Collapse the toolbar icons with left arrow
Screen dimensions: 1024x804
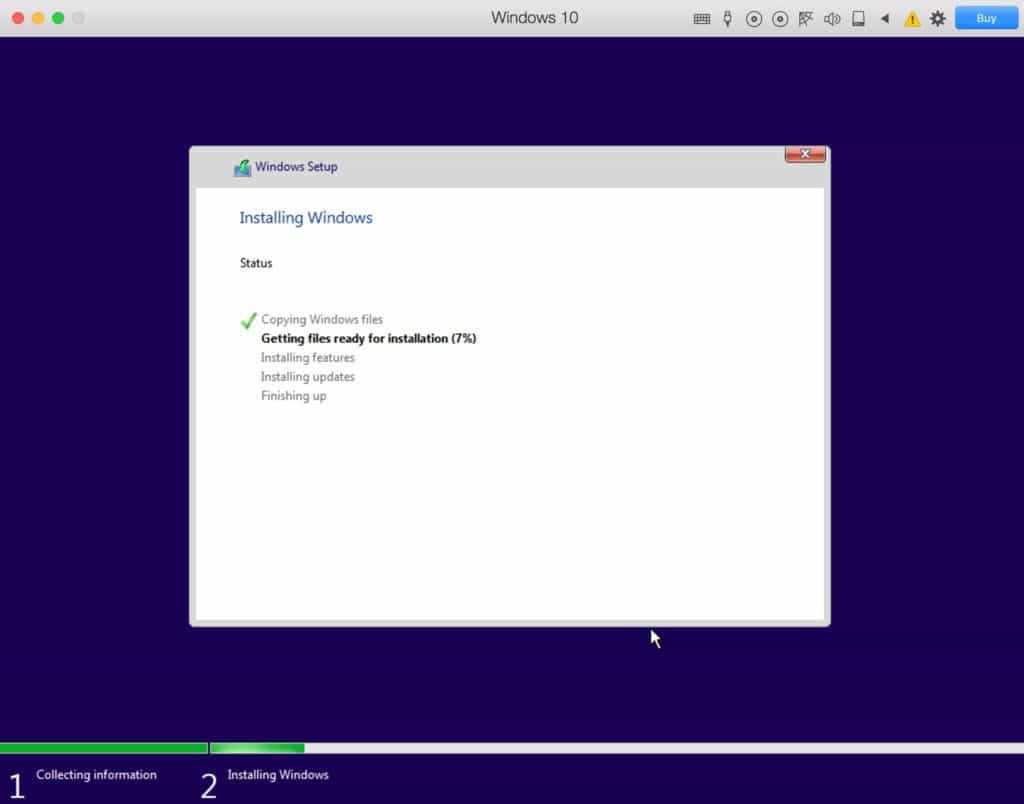pyautogui.click(x=885, y=18)
